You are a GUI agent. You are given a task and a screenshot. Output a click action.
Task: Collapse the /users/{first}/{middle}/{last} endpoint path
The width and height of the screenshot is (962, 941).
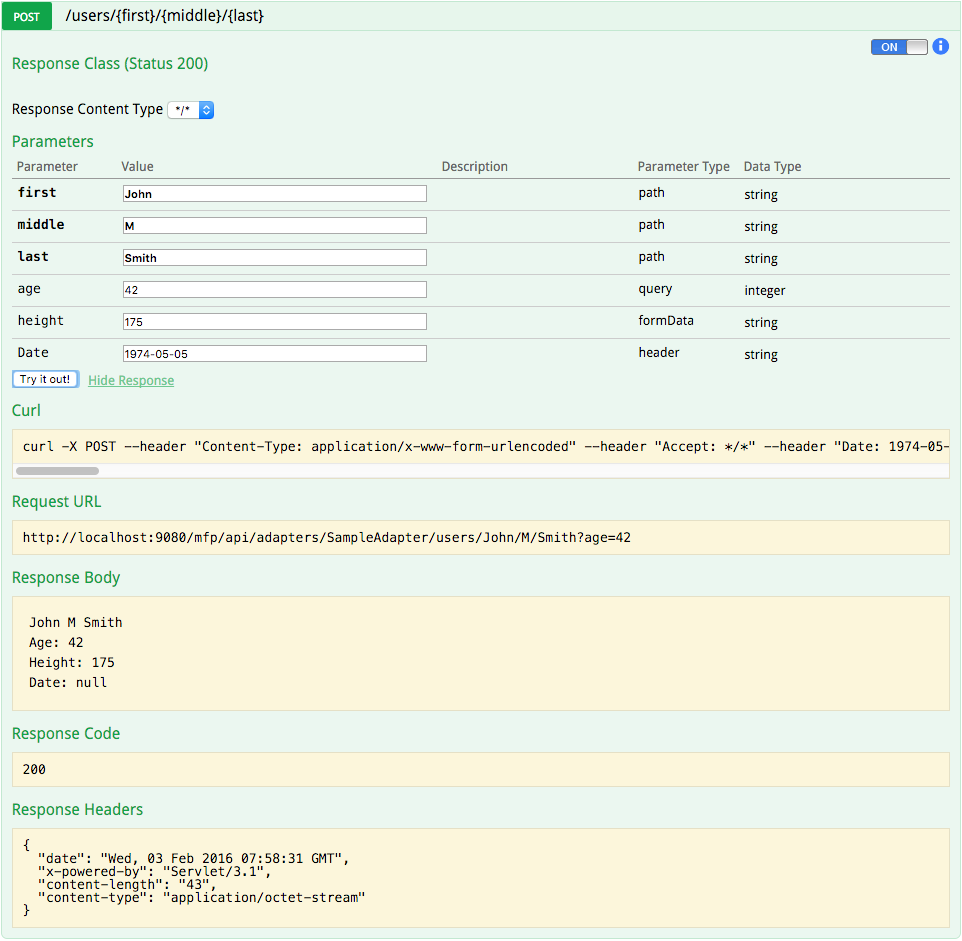[164, 16]
